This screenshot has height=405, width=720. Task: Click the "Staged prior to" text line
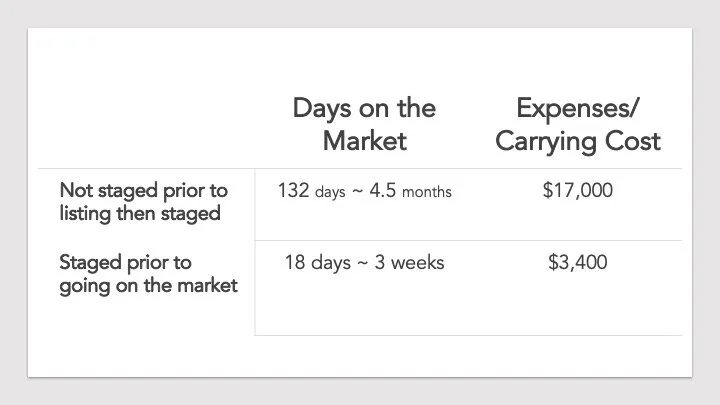[125, 263]
